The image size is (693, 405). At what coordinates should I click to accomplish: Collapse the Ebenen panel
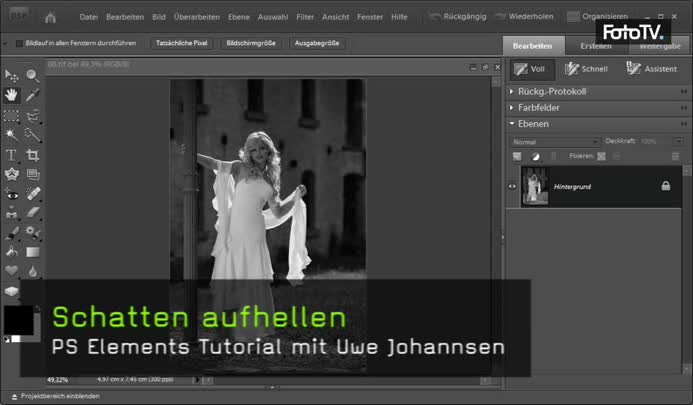(512, 124)
